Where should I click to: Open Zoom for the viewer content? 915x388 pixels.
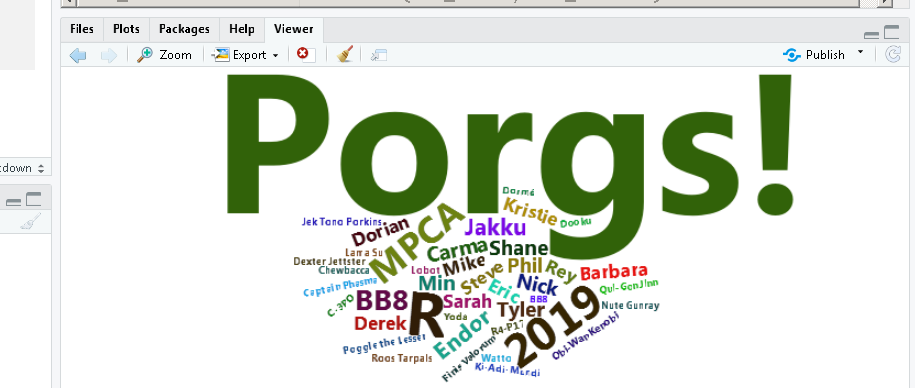click(164, 55)
